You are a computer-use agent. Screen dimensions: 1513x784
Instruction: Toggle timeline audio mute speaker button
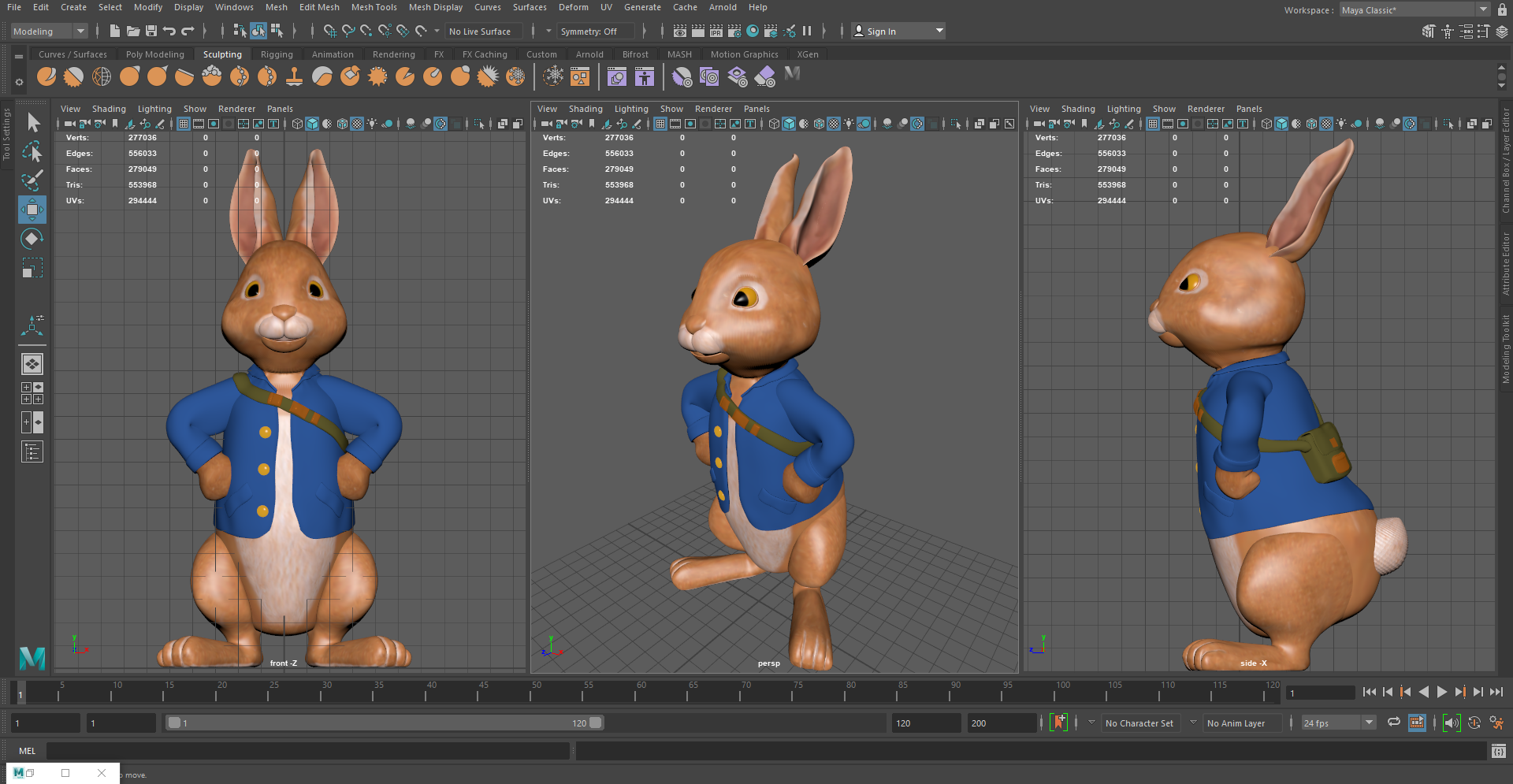coord(1452,723)
